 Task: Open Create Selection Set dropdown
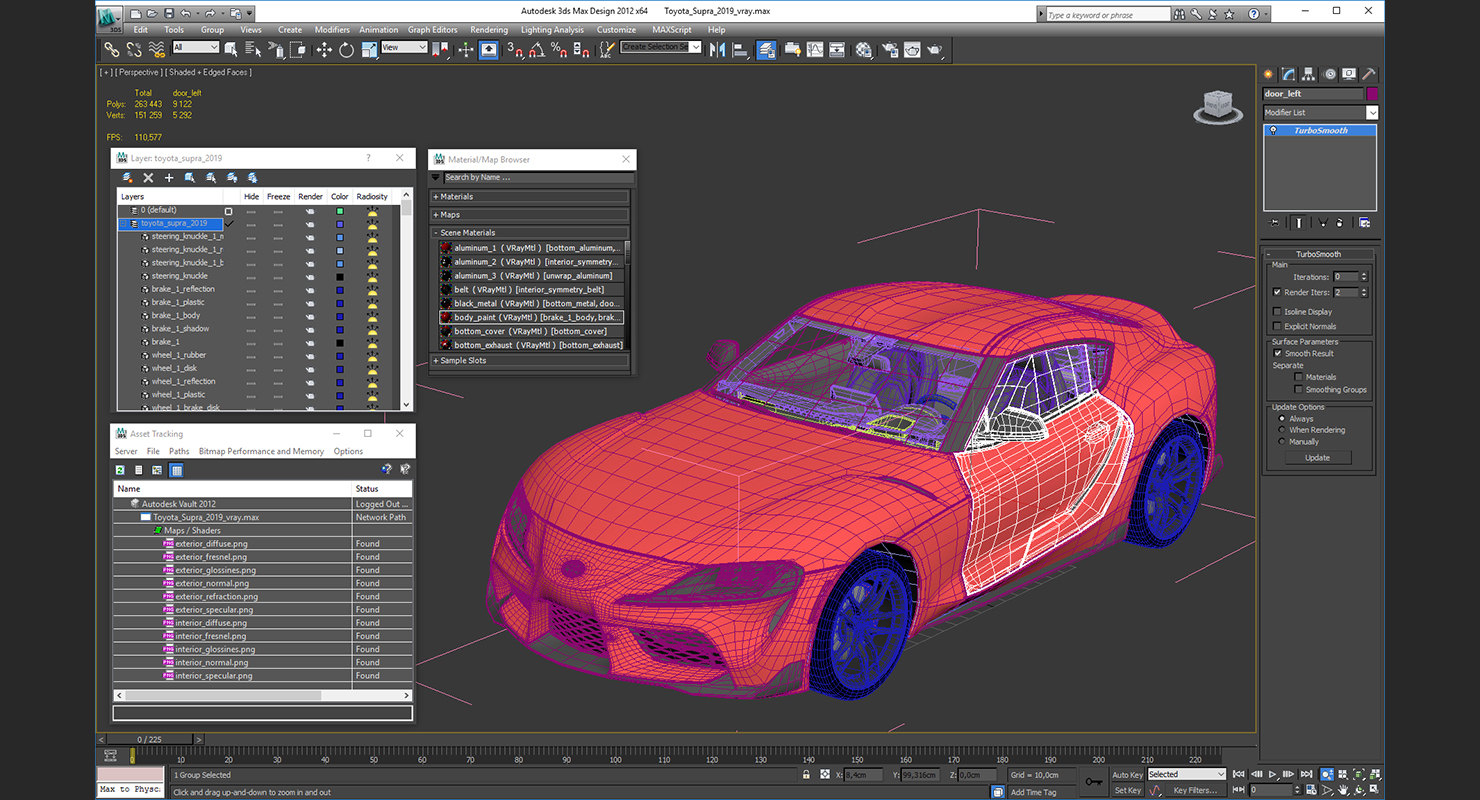[x=660, y=47]
